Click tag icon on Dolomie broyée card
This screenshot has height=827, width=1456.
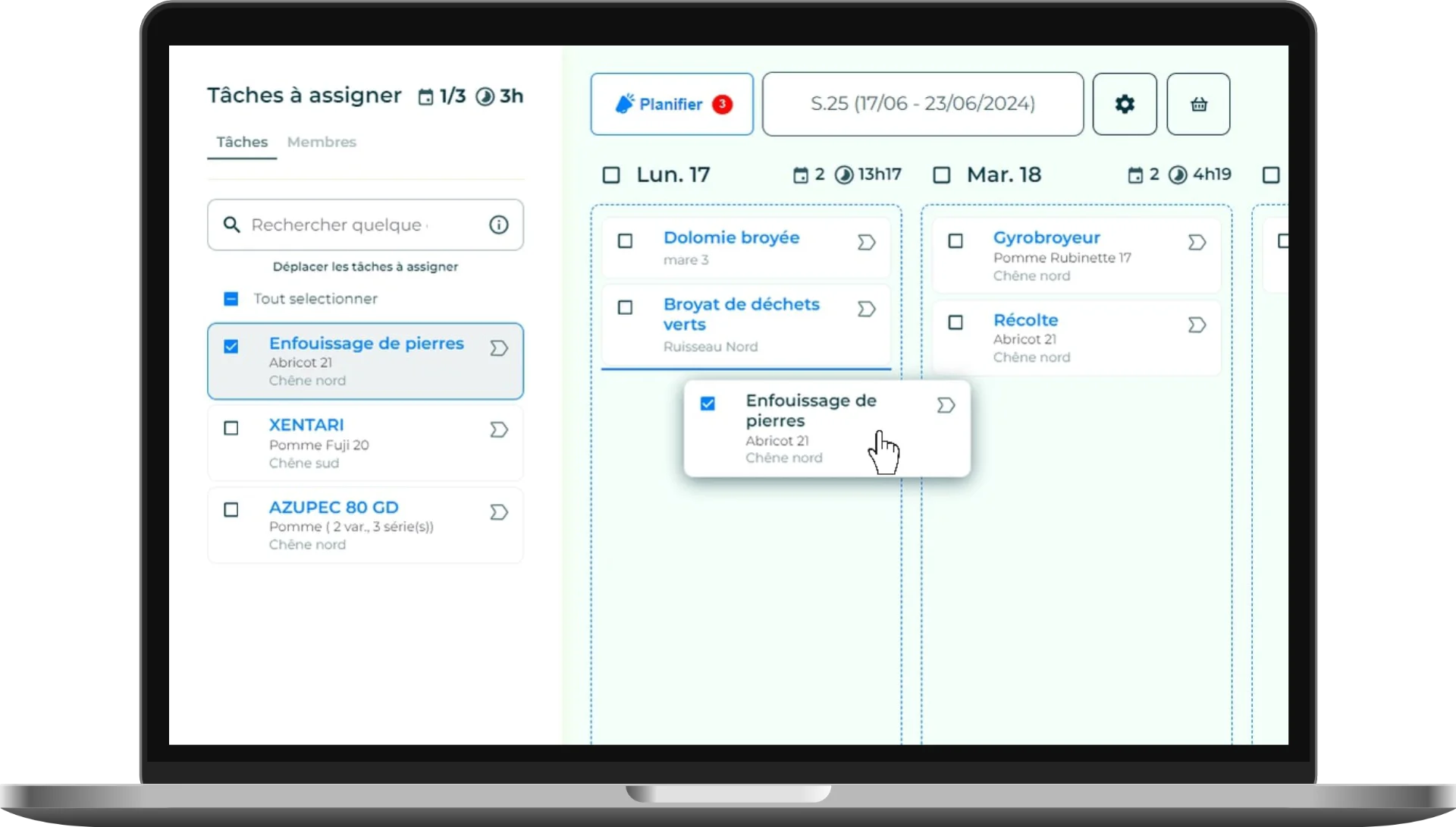coord(866,243)
